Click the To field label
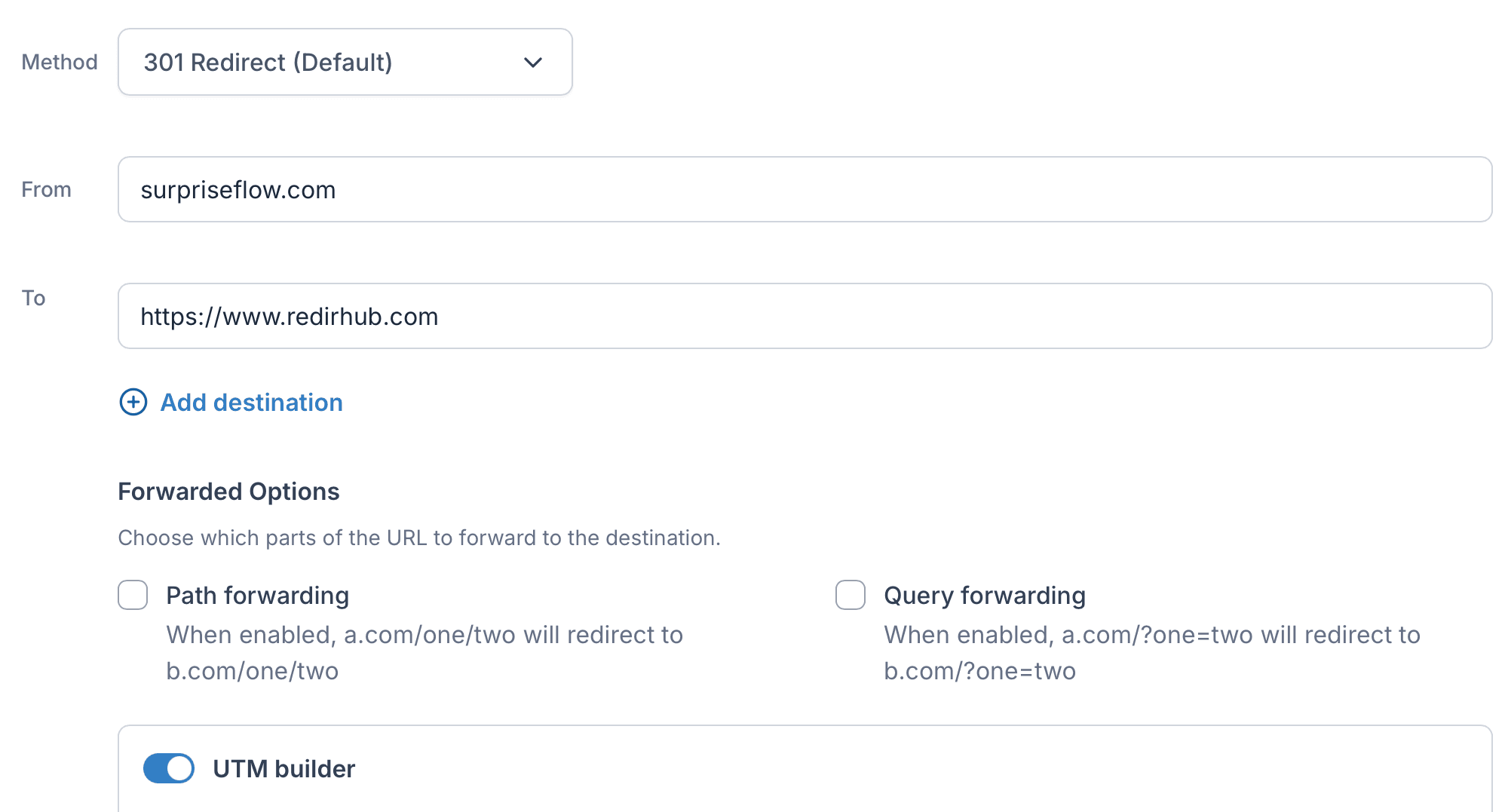The height and width of the screenshot is (812, 1508). (33, 298)
